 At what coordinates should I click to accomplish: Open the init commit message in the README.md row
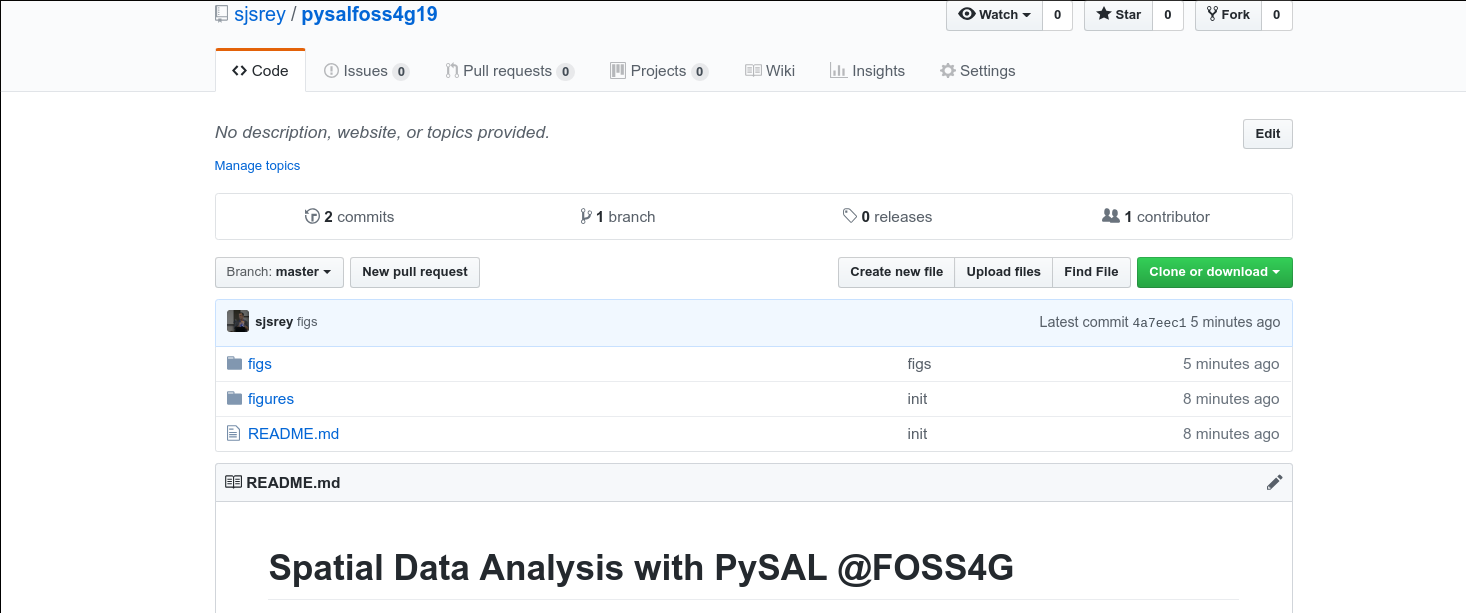point(917,434)
